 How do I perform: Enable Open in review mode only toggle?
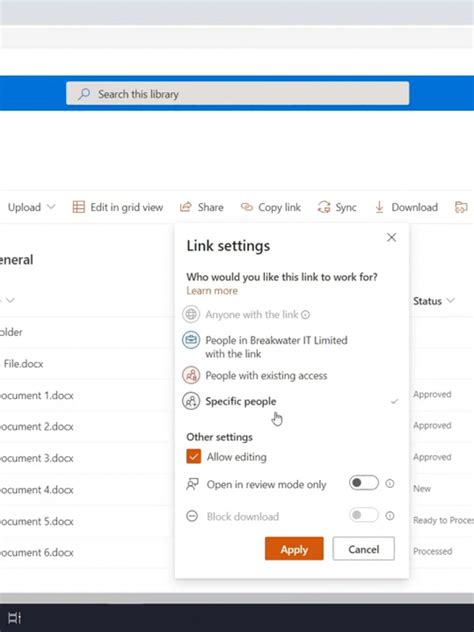coord(364,483)
